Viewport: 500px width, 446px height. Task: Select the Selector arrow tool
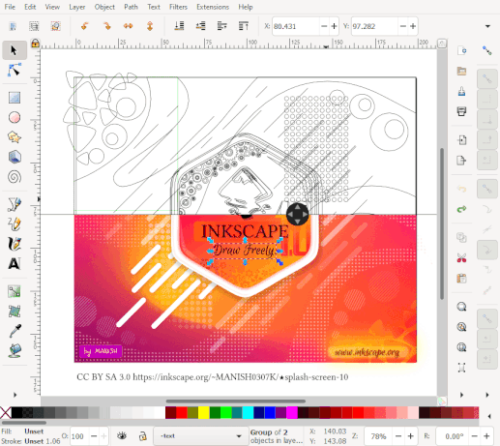tap(14, 51)
